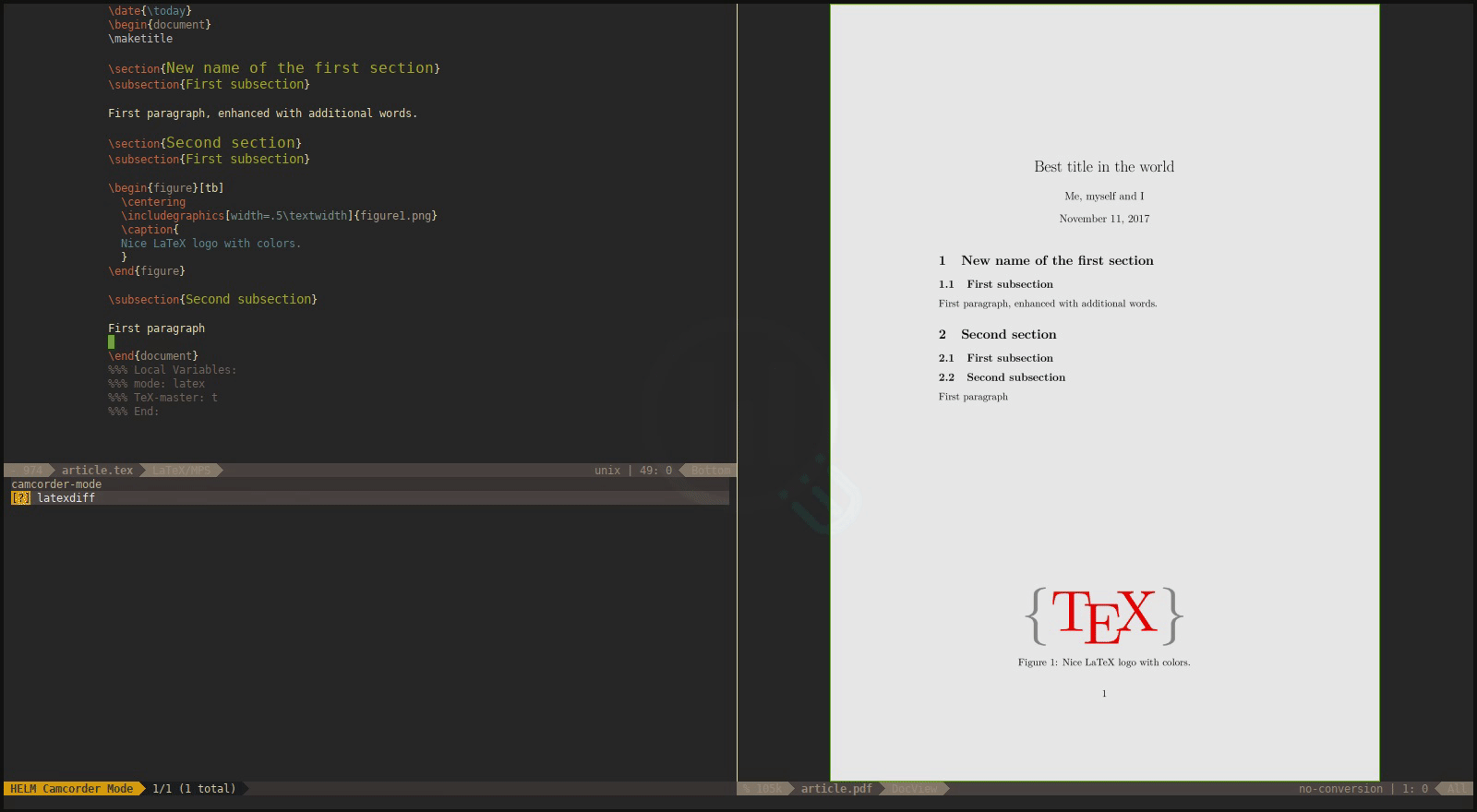Image resolution: width=1477 pixels, height=812 pixels.
Task: Click the TeX logo figure in the PDF
Action: 1104,616
